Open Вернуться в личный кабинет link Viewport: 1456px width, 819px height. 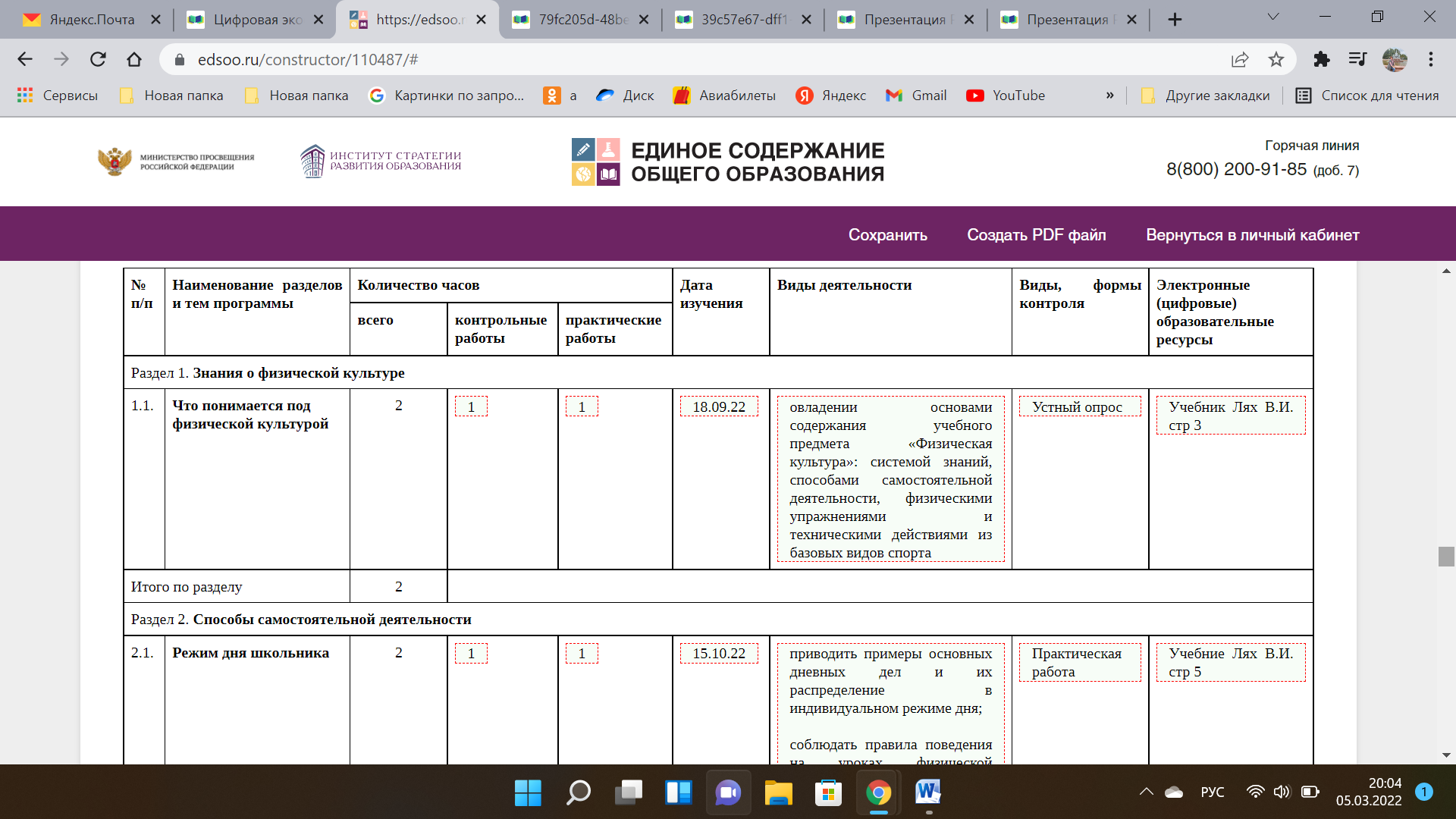[x=1252, y=234]
